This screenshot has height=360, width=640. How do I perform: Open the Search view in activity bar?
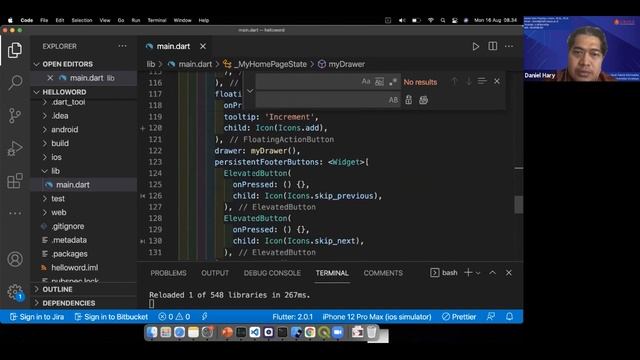click(15, 82)
